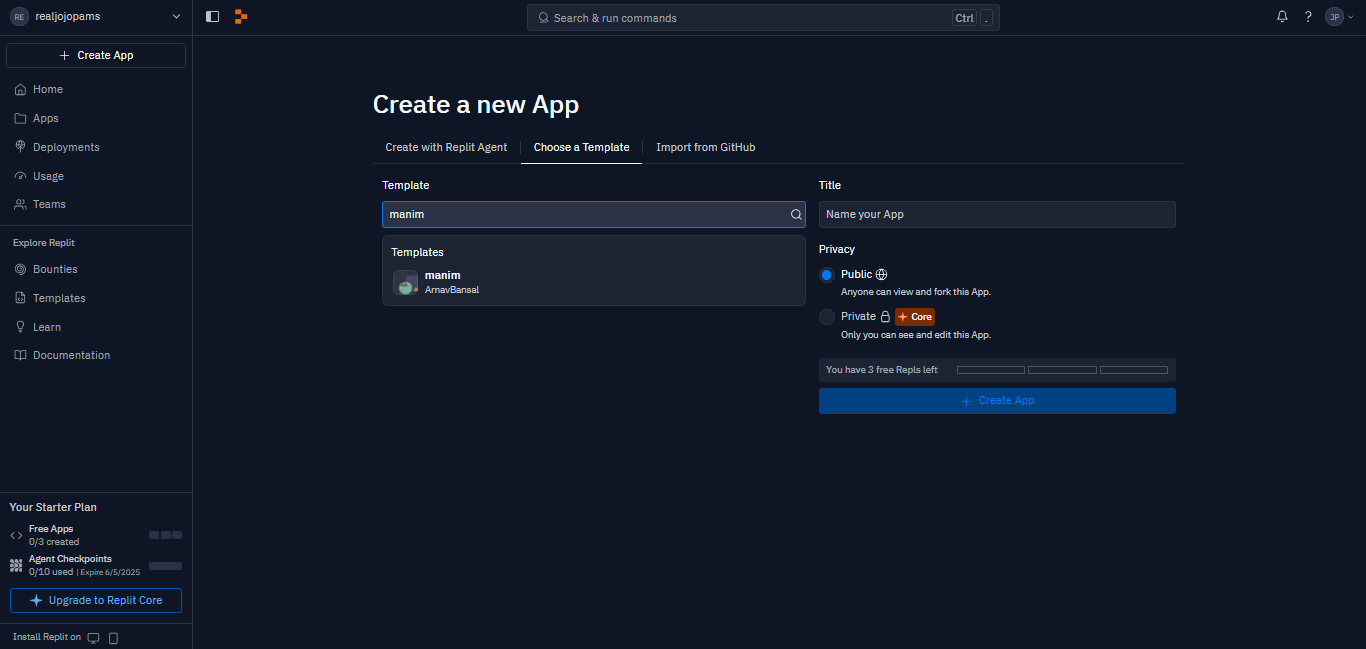Screen dimensions: 1366x649
Task: Open notifications via the bell icon
Action: (1282, 16)
